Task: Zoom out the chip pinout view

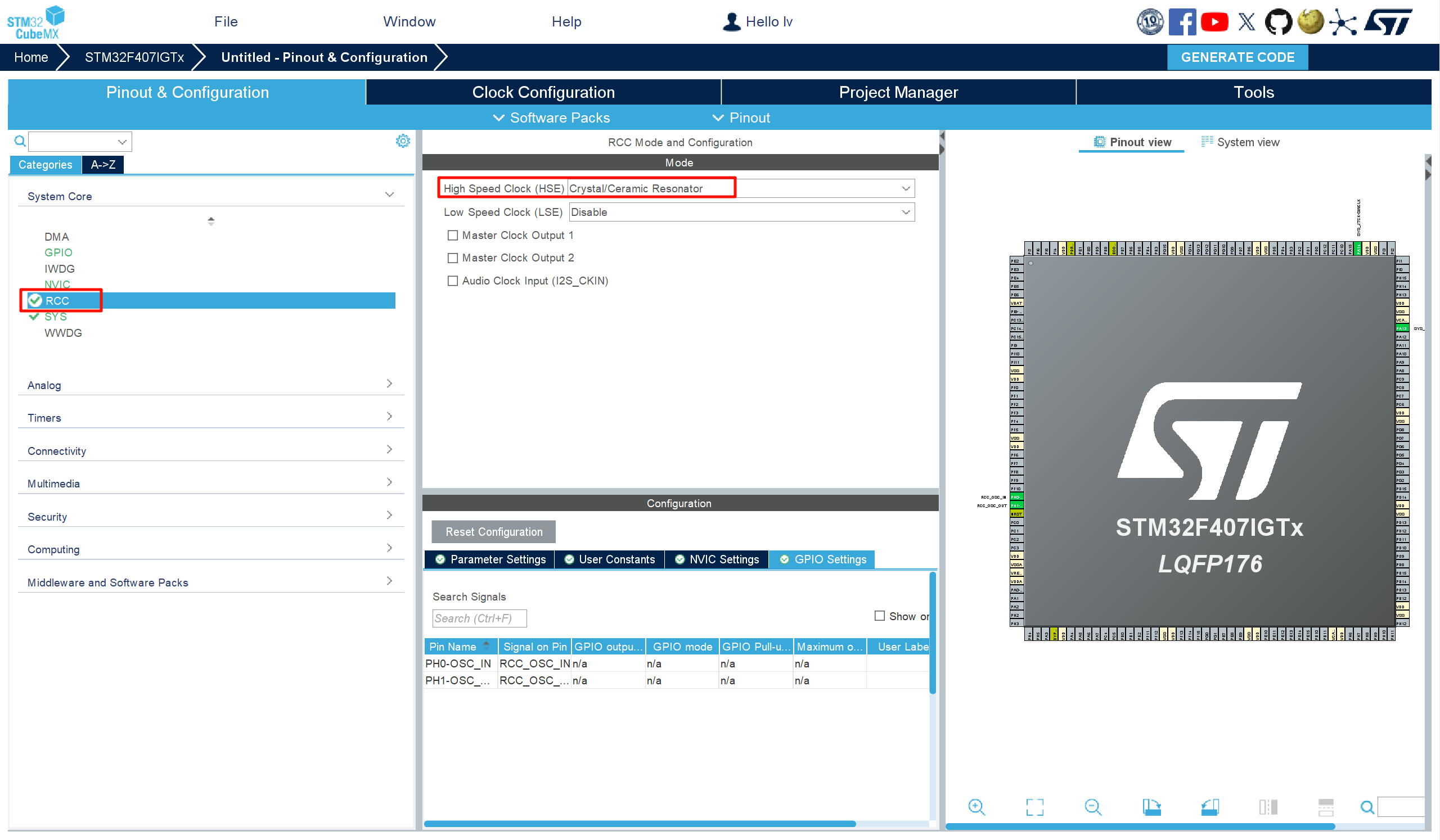Action: point(1092,806)
